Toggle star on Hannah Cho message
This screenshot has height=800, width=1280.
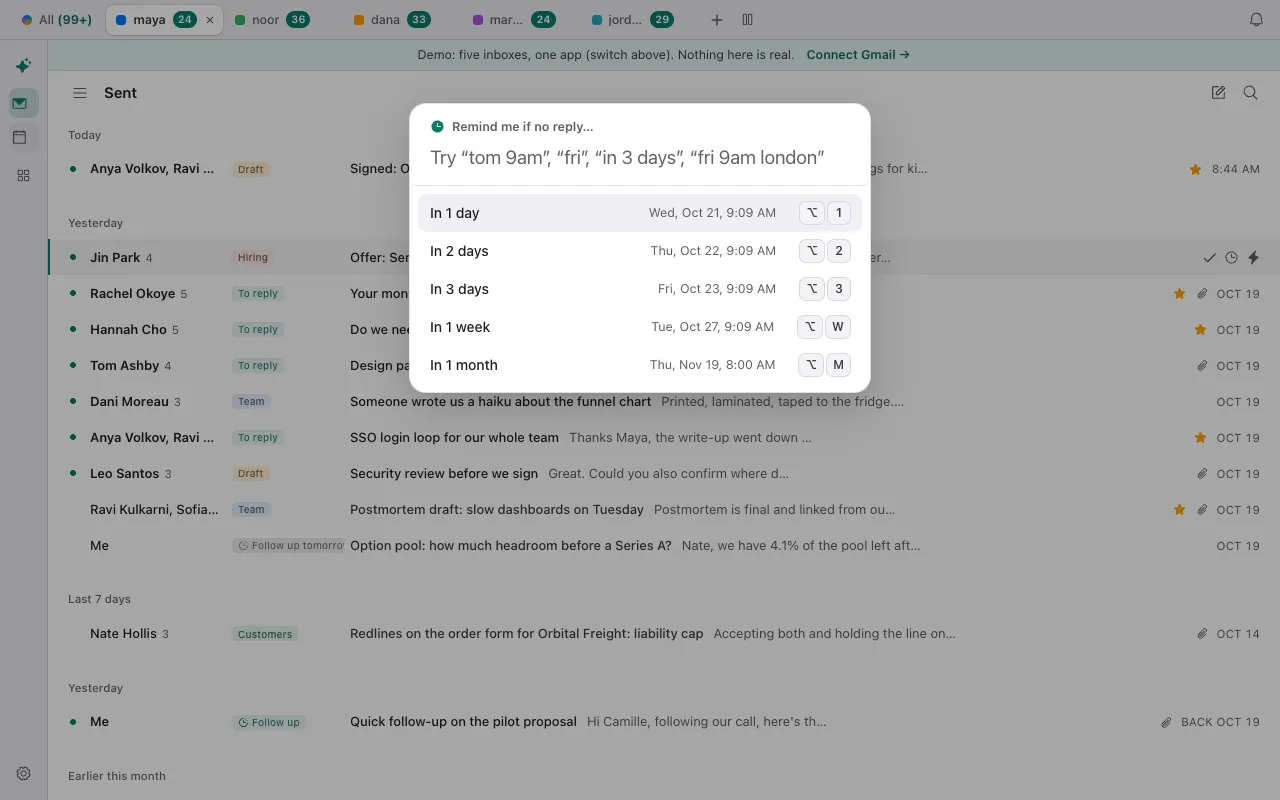(1200, 330)
